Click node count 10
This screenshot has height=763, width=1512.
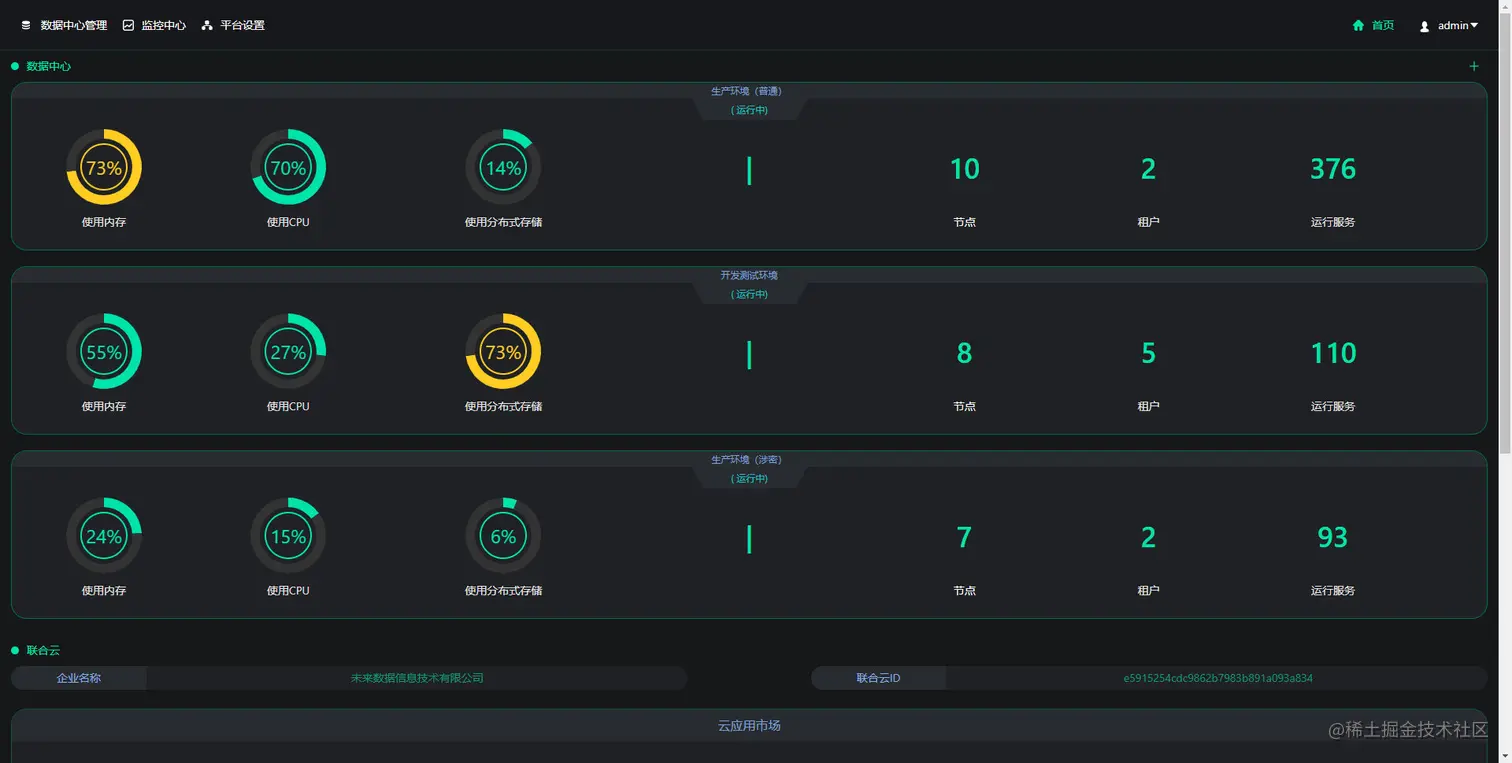tap(965, 169)
